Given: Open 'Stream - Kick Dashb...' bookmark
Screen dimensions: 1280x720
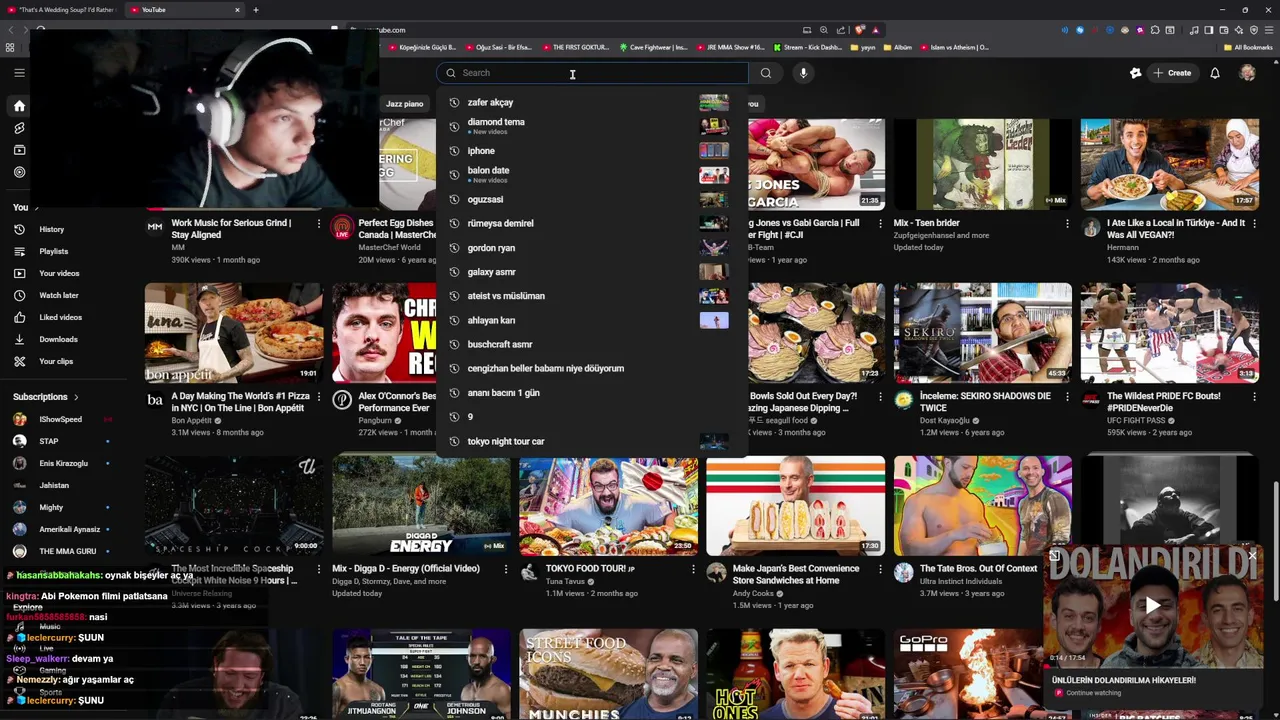Looking at the screenshot, I should click(807, 47).
